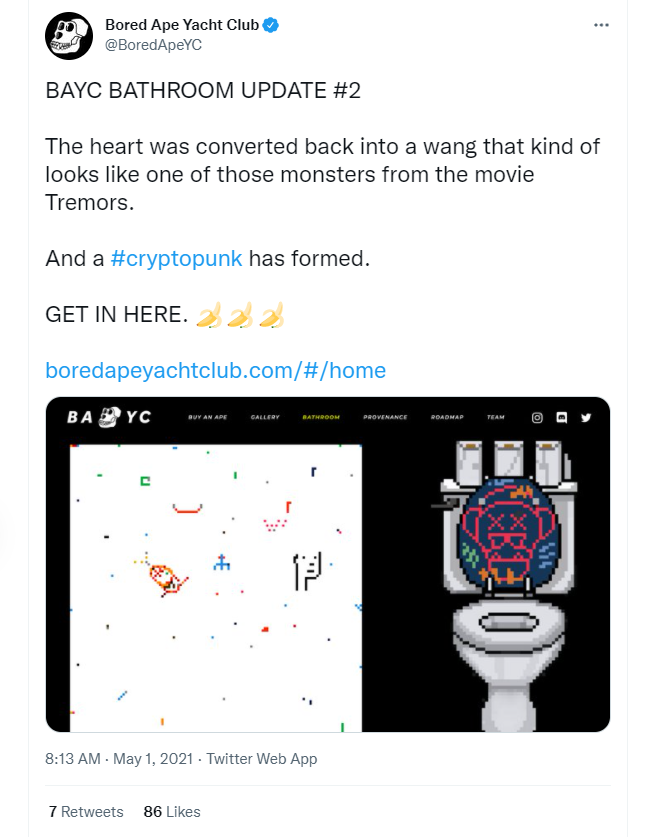645x837 pixels.
Task: Click the banana emojis in tweet
Action: coord(240,316)
